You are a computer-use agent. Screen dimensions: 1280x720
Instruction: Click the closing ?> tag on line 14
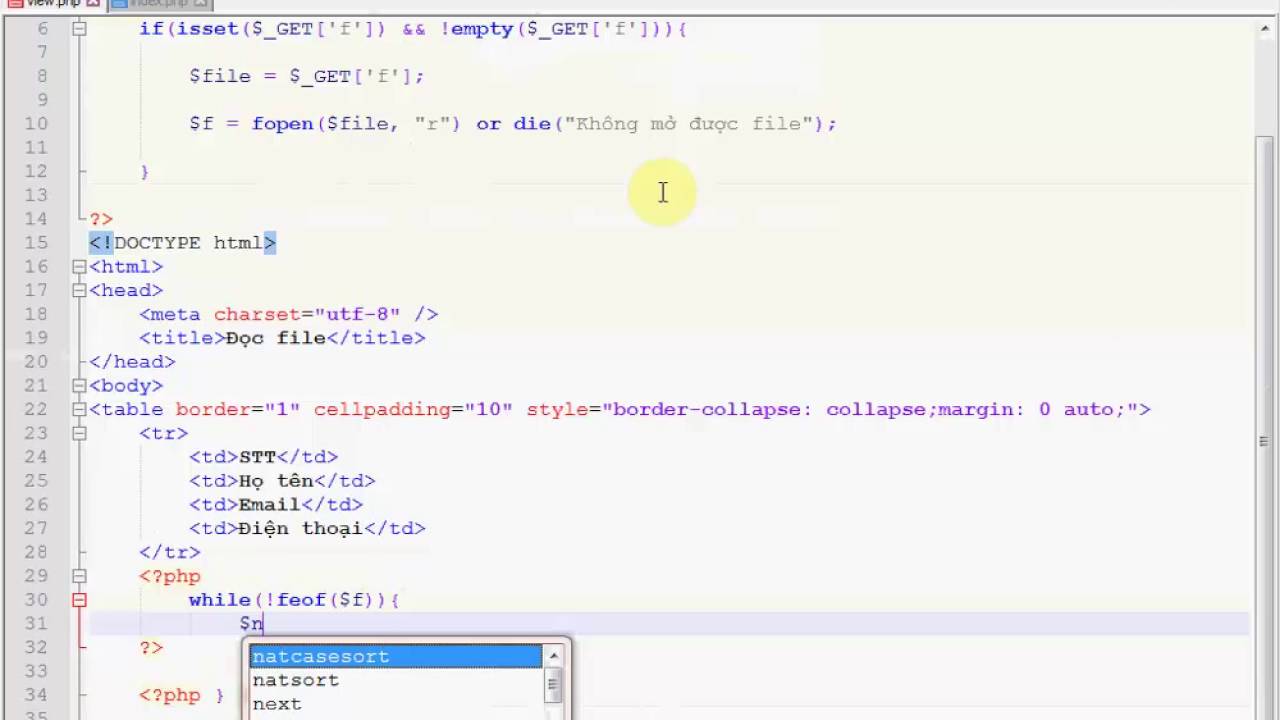tap(101, 219)
